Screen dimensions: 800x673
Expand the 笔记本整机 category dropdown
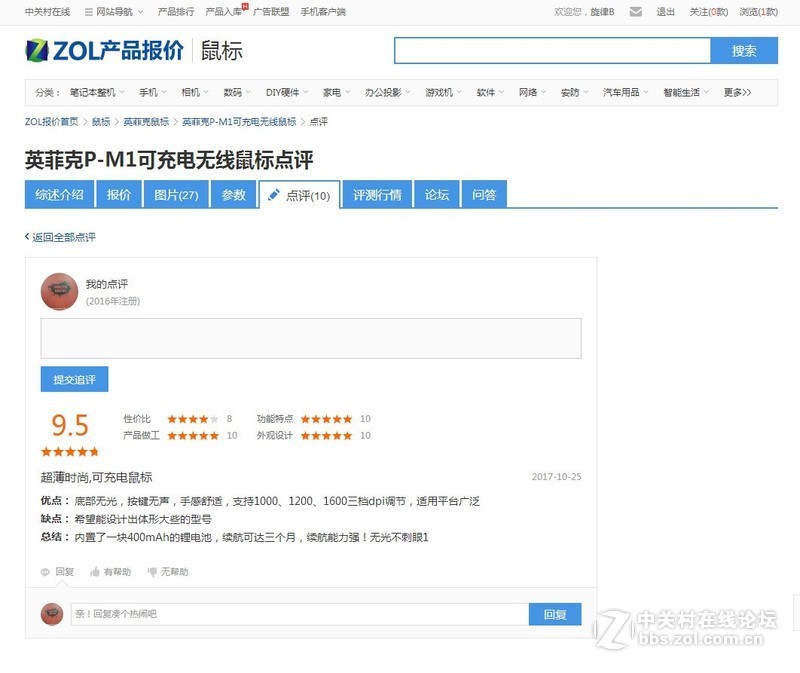[x=97, y=92]
